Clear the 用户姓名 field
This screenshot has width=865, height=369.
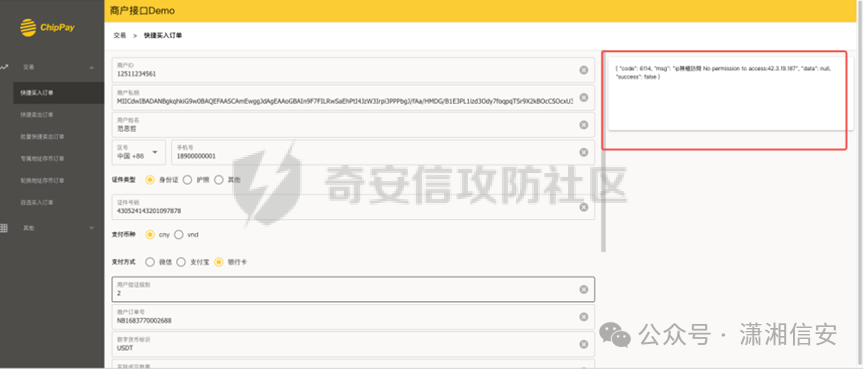[x=584, y=125]
